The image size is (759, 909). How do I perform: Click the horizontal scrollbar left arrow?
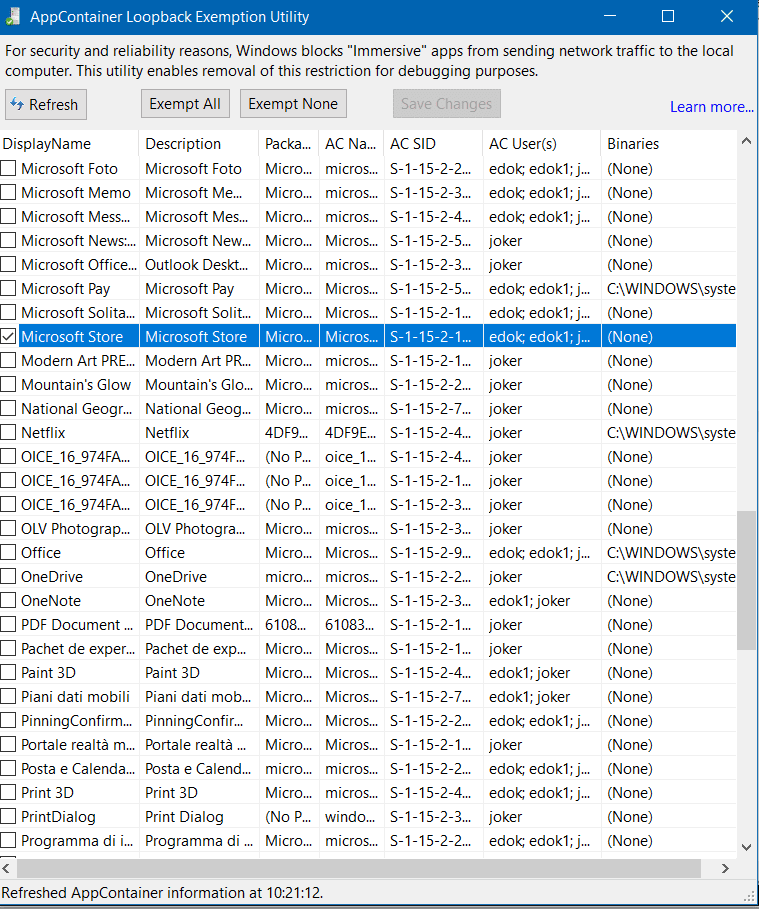click(x=6, y=868)
